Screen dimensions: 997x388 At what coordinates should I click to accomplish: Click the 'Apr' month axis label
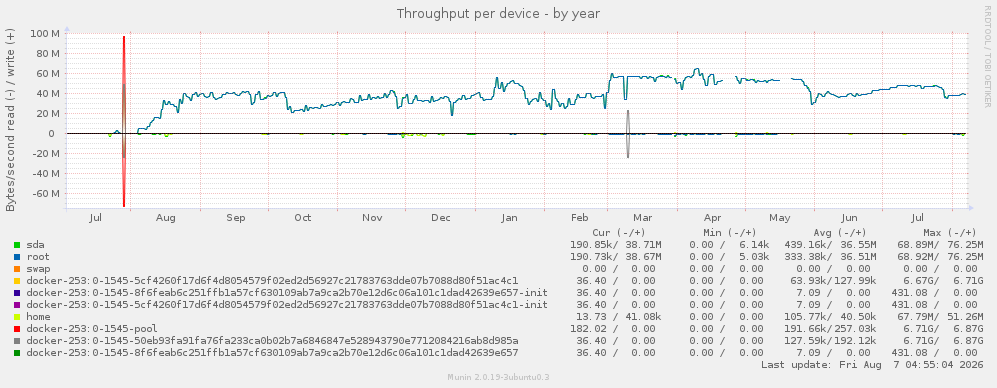click(712, 218)
